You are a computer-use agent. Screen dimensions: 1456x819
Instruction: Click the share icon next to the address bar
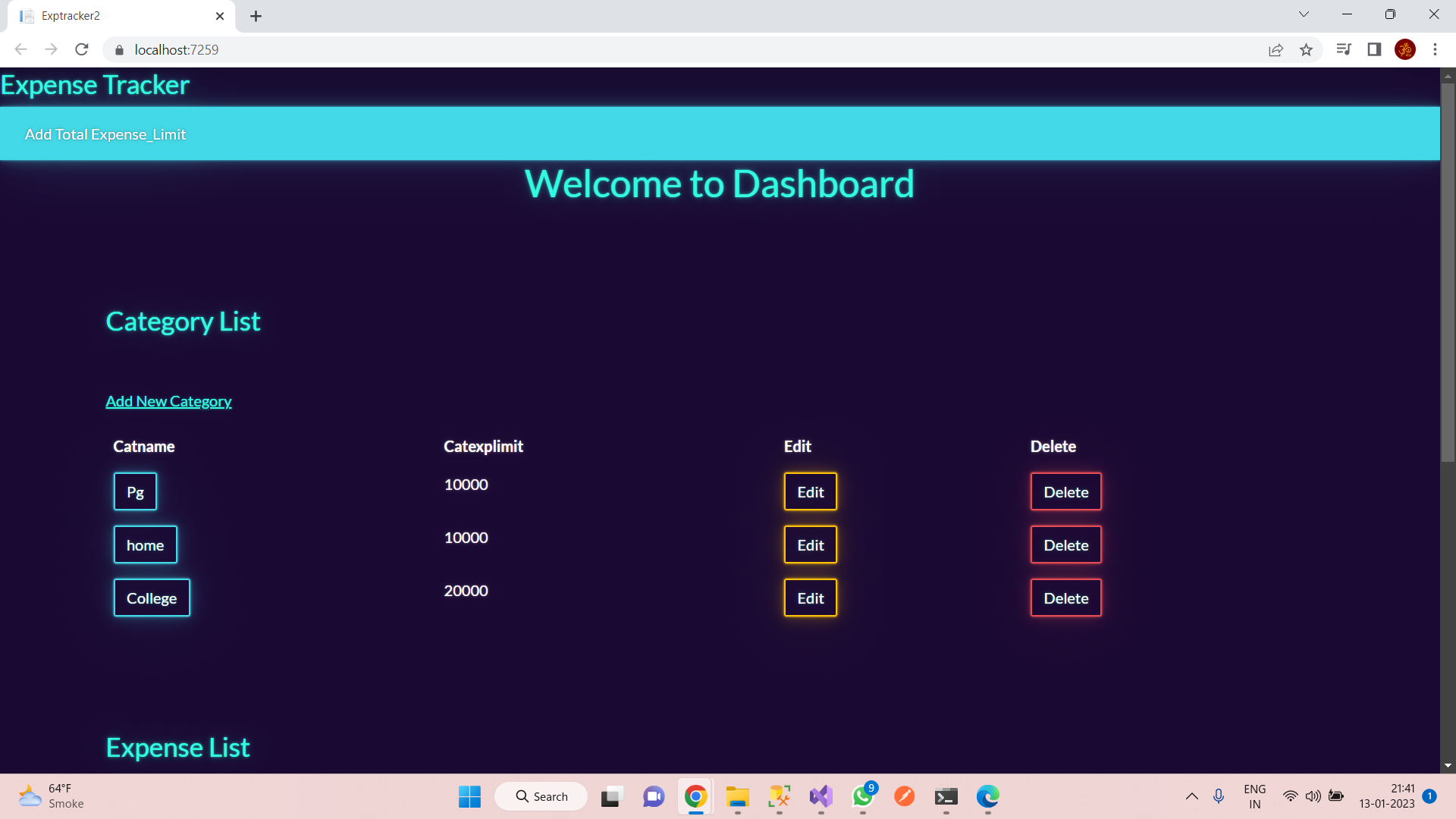click(x=1276, y=49)
